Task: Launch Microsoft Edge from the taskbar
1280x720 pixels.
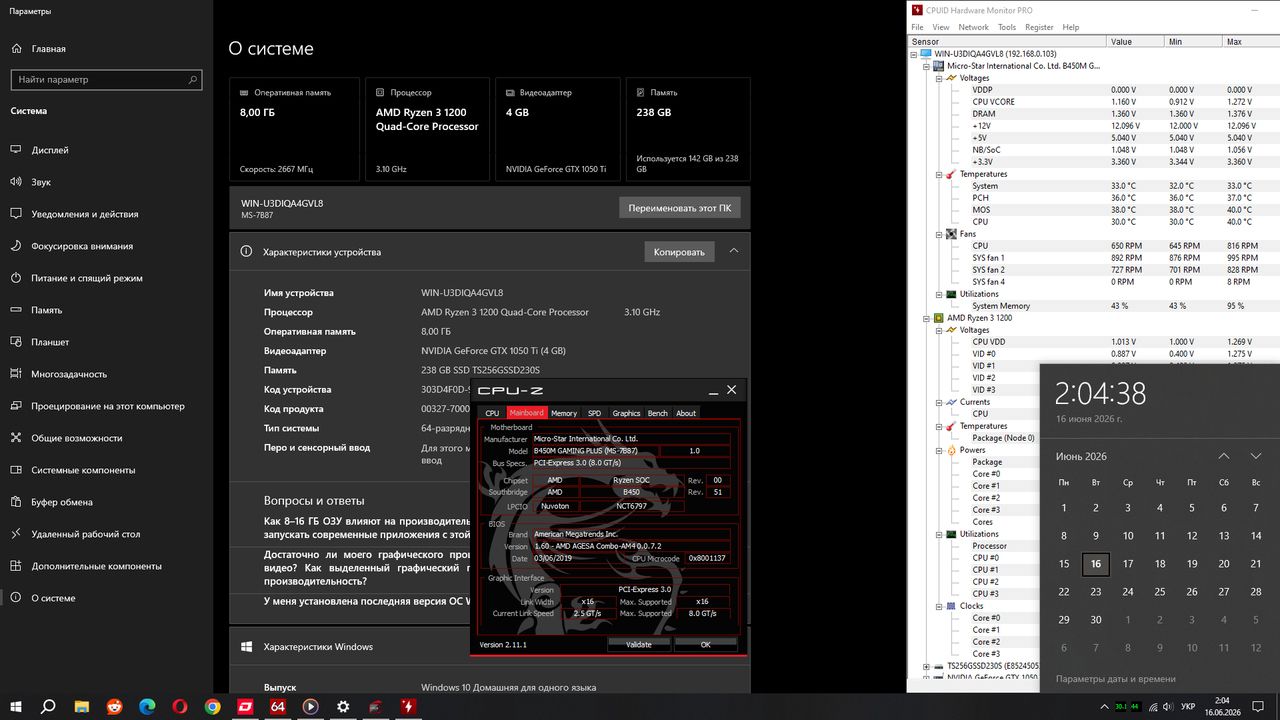Action: [147, 707]
